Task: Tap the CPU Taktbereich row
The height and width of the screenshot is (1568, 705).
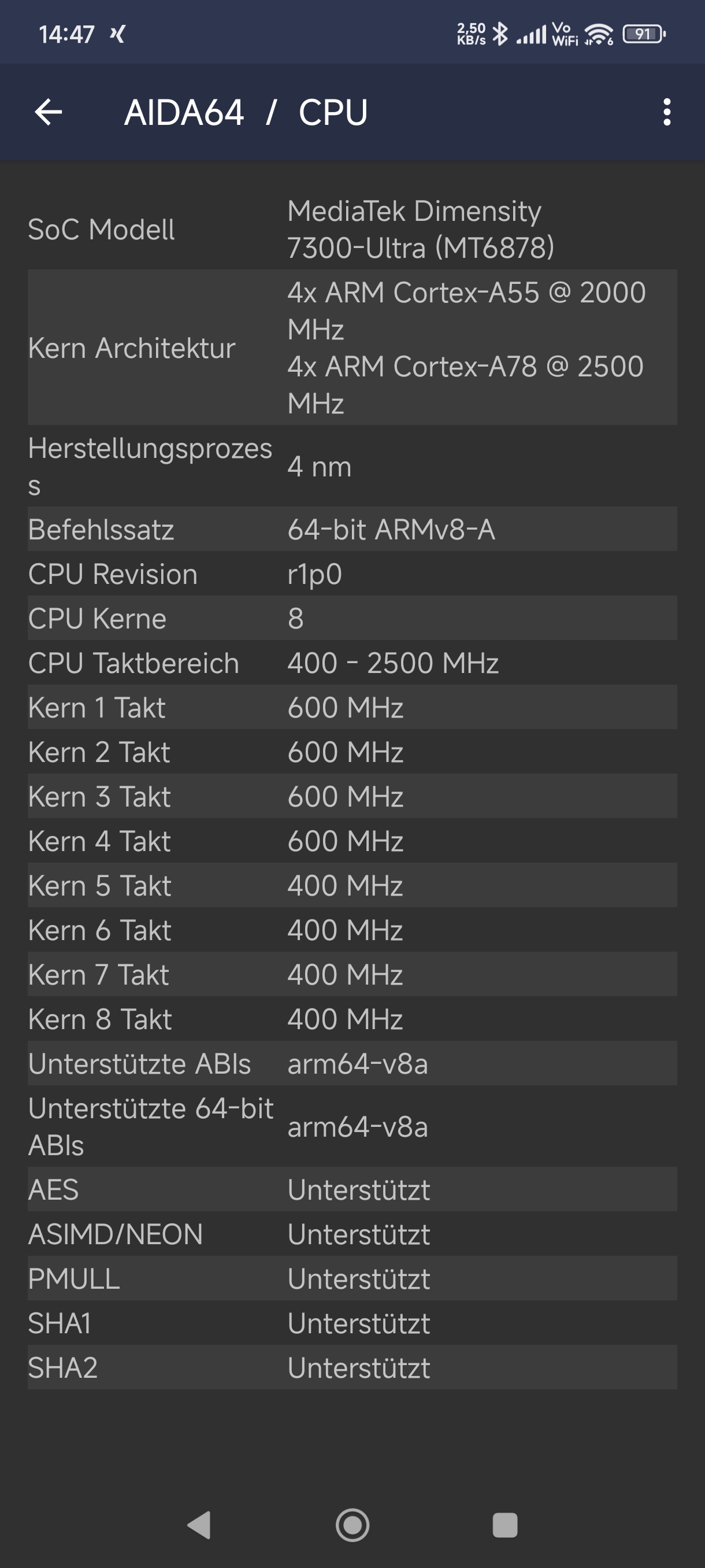Action: pos(352,663)
